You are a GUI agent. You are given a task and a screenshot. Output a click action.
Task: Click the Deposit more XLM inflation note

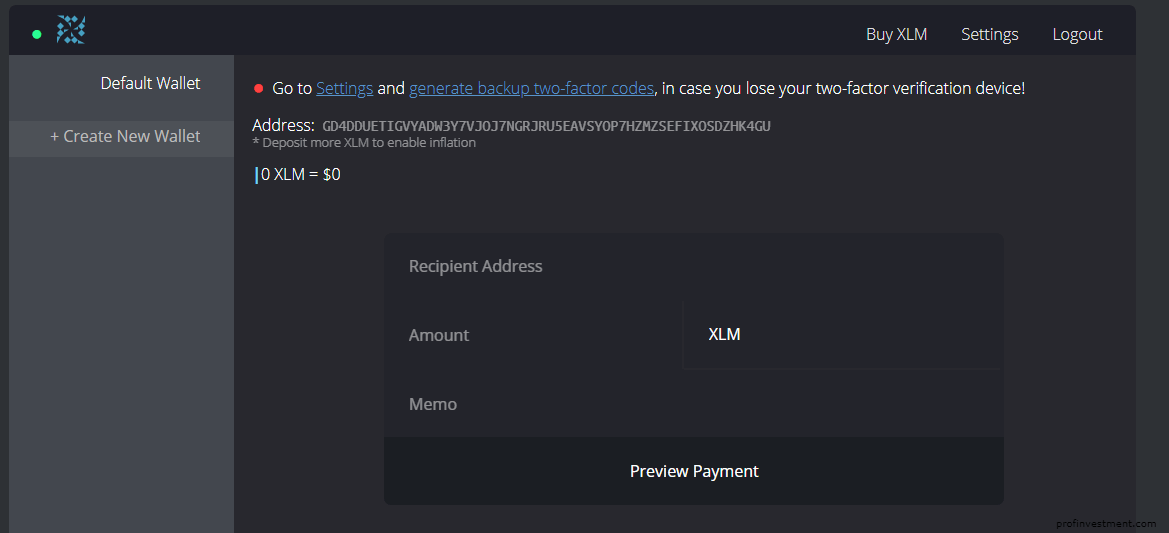click(x=364, y=142)
